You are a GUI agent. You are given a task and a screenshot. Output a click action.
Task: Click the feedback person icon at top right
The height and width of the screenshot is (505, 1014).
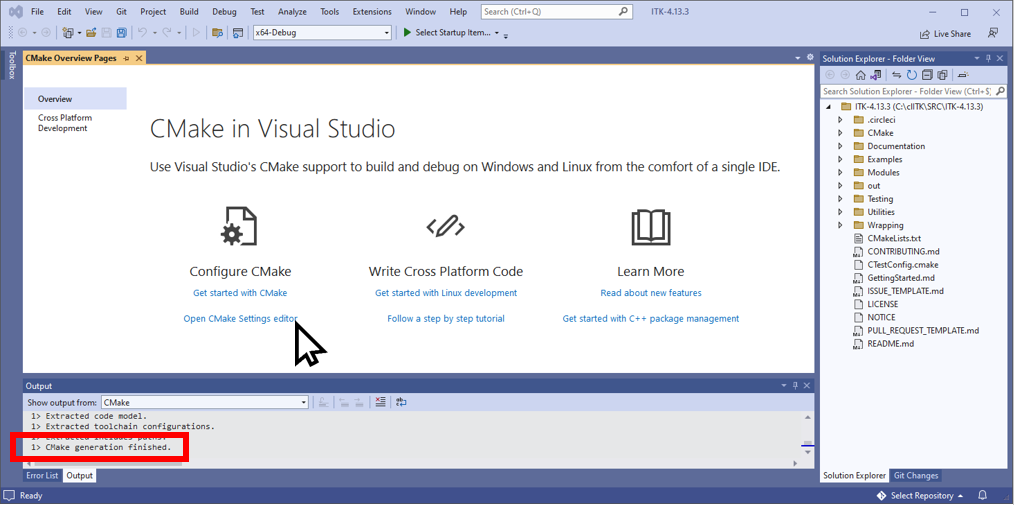pyautogui.click(x=993, y=33)
